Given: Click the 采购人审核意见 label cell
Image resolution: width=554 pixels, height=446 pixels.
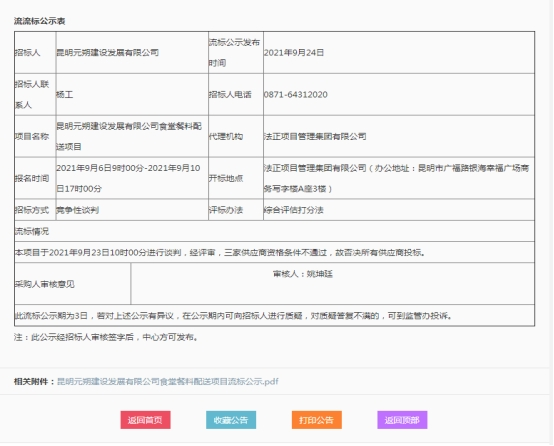Looking at the screenshot, I should tap(72, 284).
